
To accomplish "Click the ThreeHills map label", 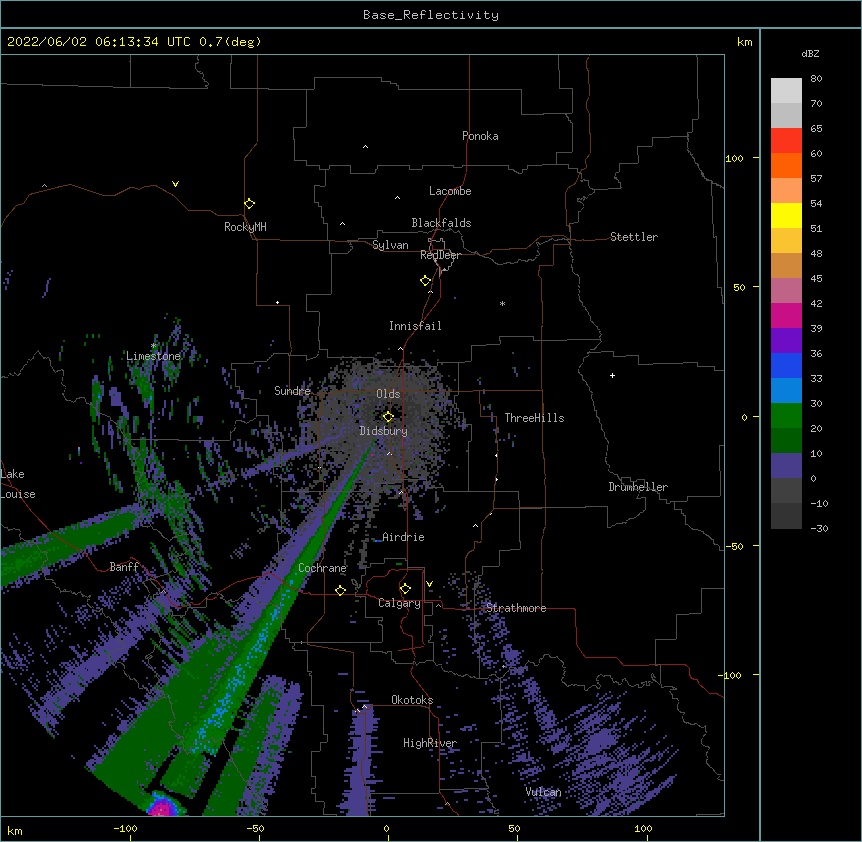I will (534, 418).
